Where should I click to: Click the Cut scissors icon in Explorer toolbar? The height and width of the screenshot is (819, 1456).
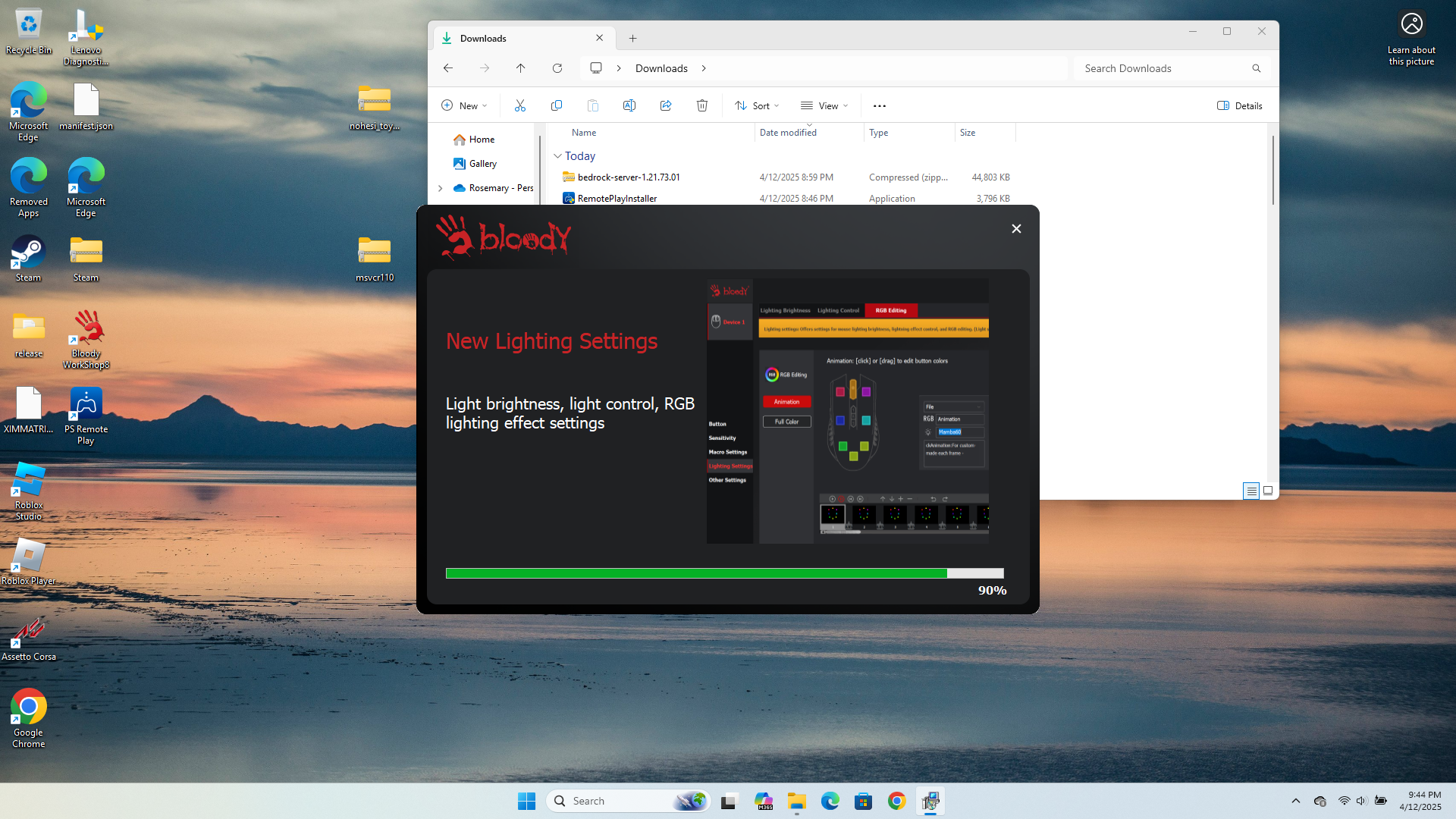[x=520, y=105]
